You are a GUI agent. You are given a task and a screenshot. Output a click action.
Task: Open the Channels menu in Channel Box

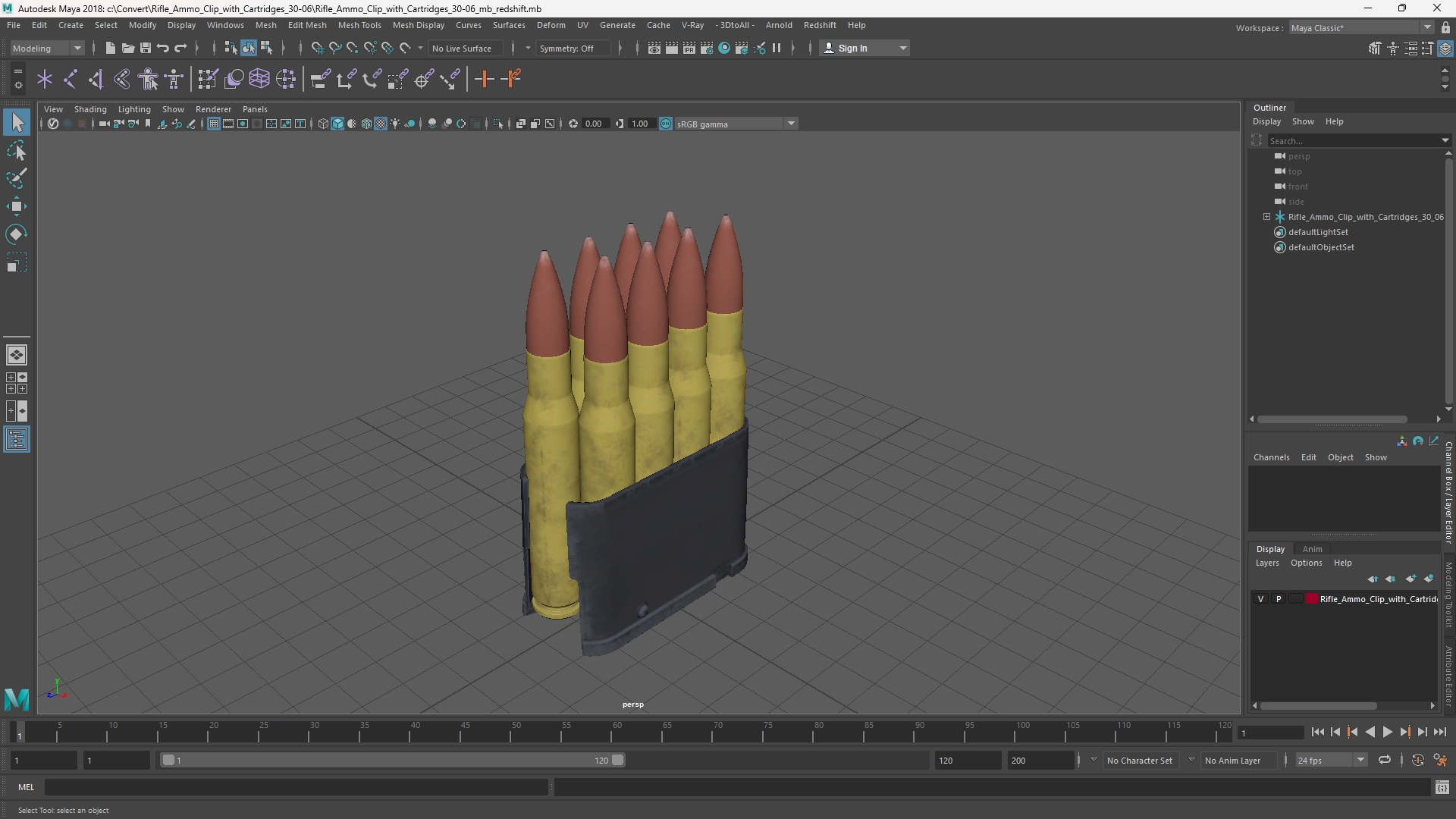click(x=1271, y=457)
